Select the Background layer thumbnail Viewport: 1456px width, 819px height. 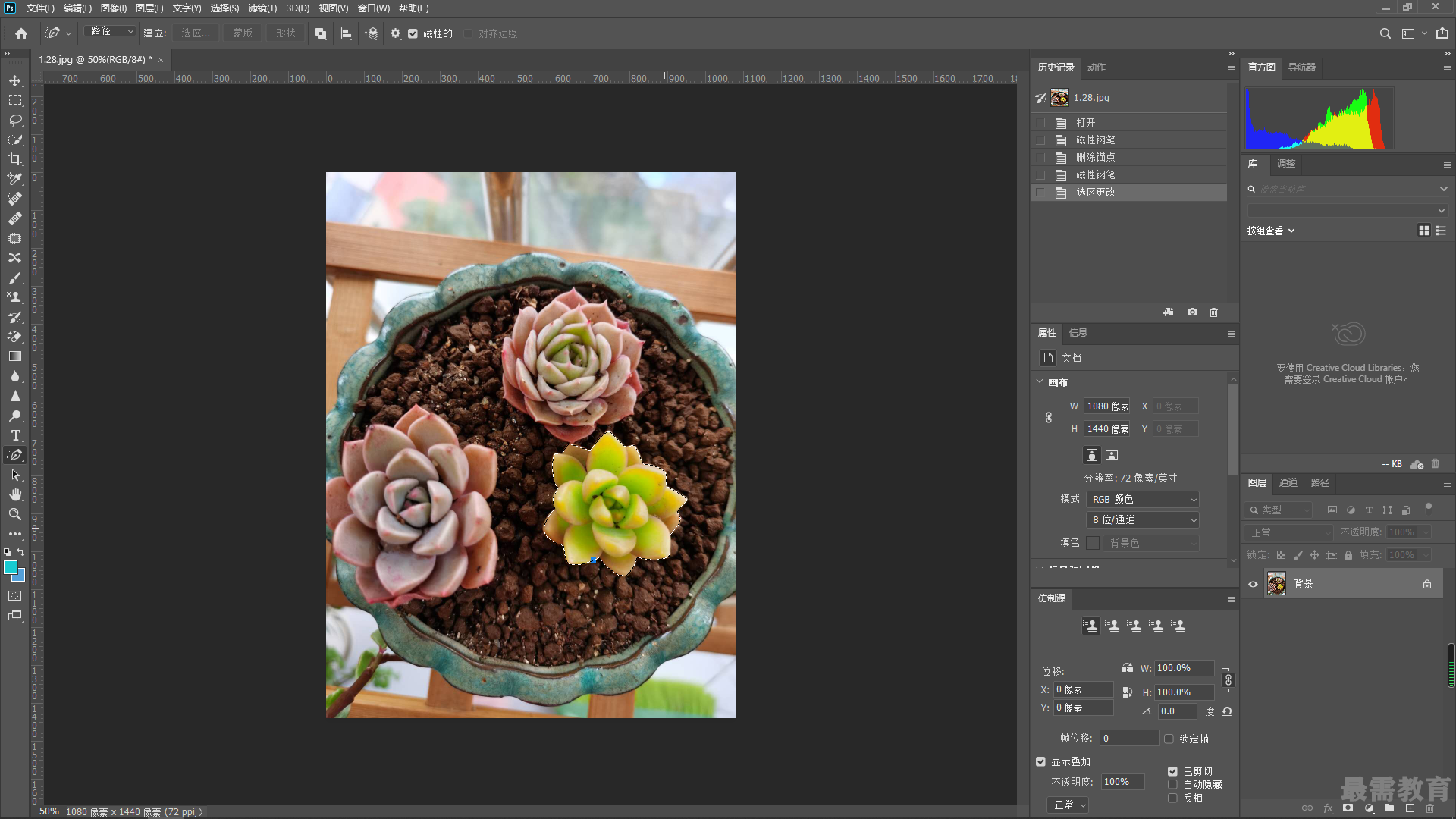pyautogui.click(x=1276, y=584)
